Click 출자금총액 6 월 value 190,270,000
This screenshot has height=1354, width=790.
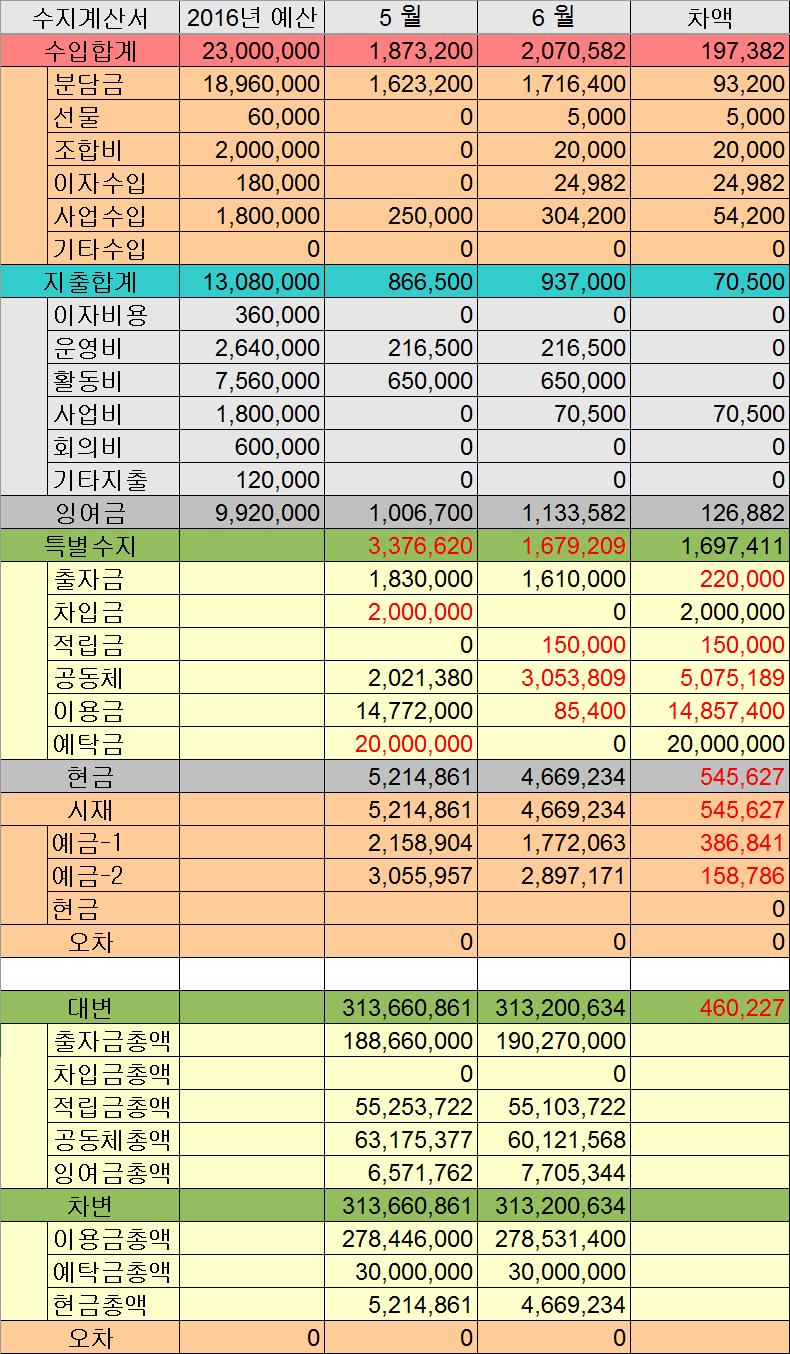tap(554, 1041)
